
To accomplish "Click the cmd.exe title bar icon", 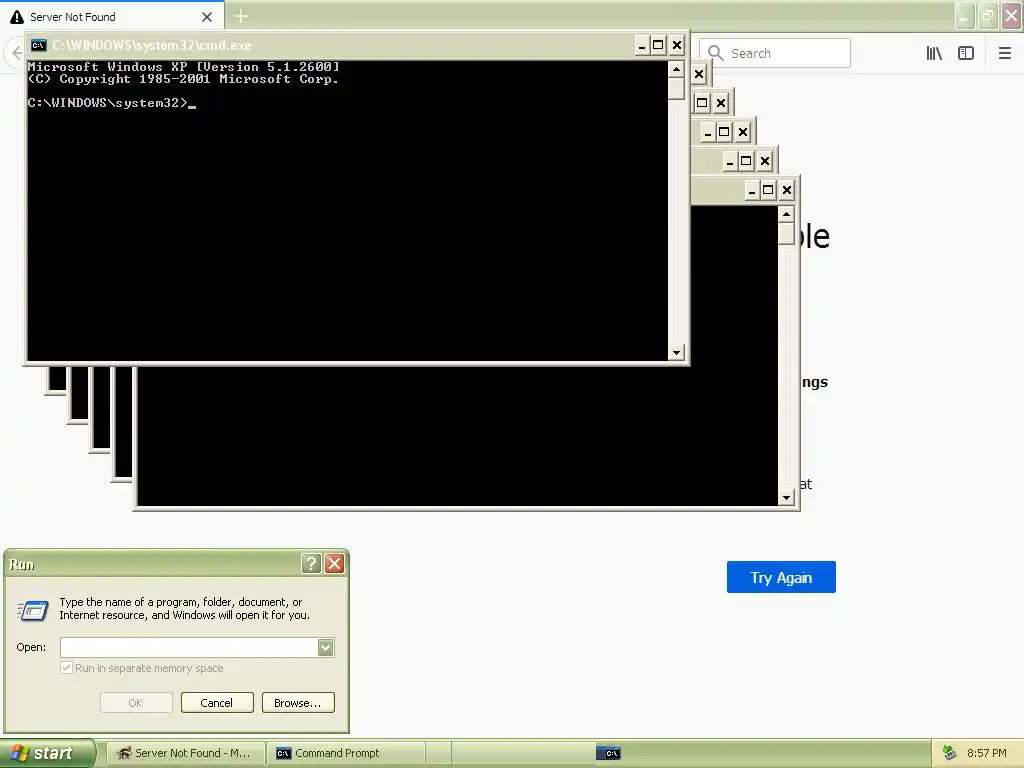I will (x=39, y=45).
